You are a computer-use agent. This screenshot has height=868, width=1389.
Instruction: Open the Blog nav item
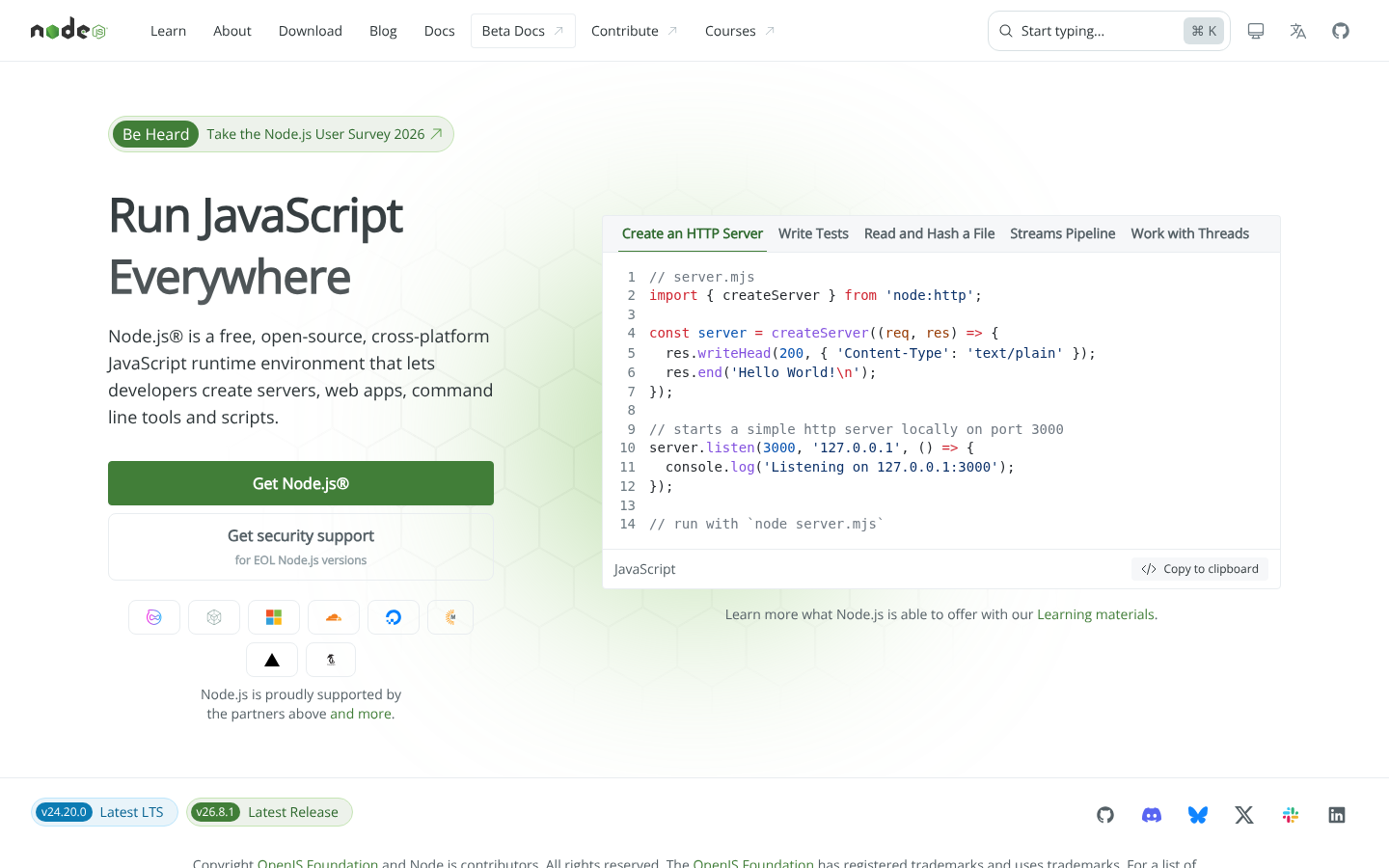click(x=383, y=31)
